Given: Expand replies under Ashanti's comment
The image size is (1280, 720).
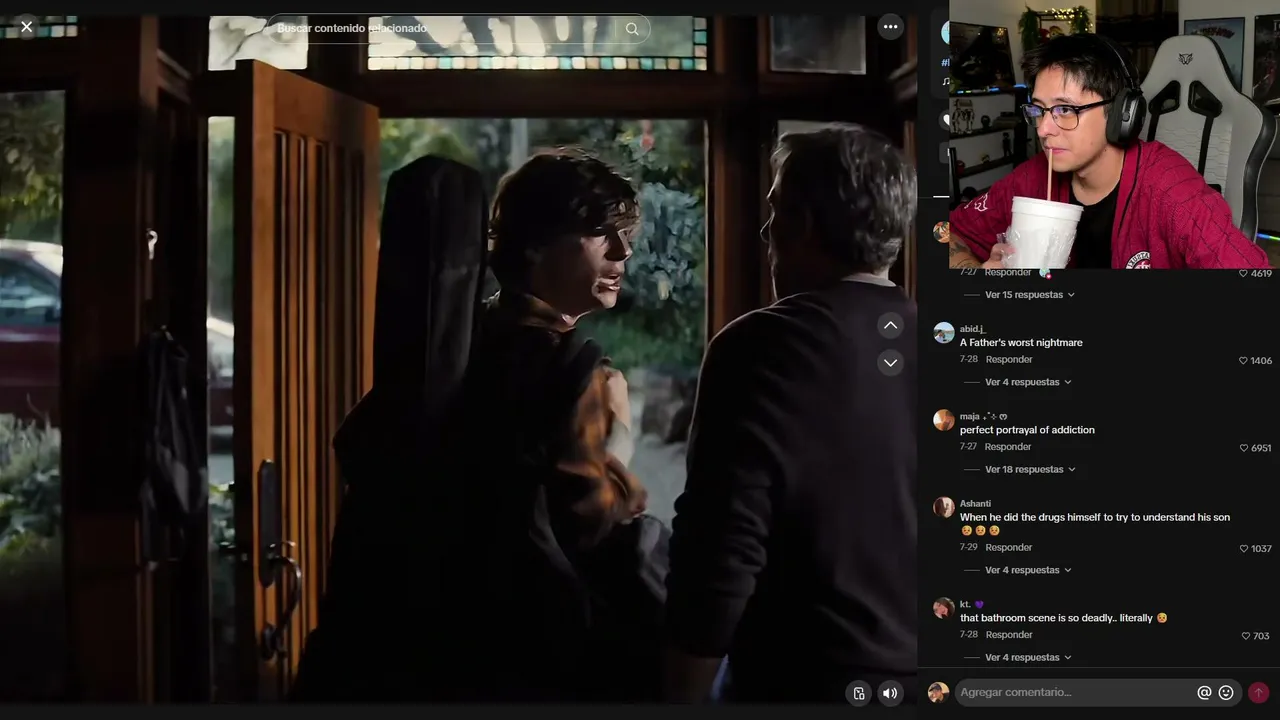Looking at the screenshot, I should (1028, 570).
